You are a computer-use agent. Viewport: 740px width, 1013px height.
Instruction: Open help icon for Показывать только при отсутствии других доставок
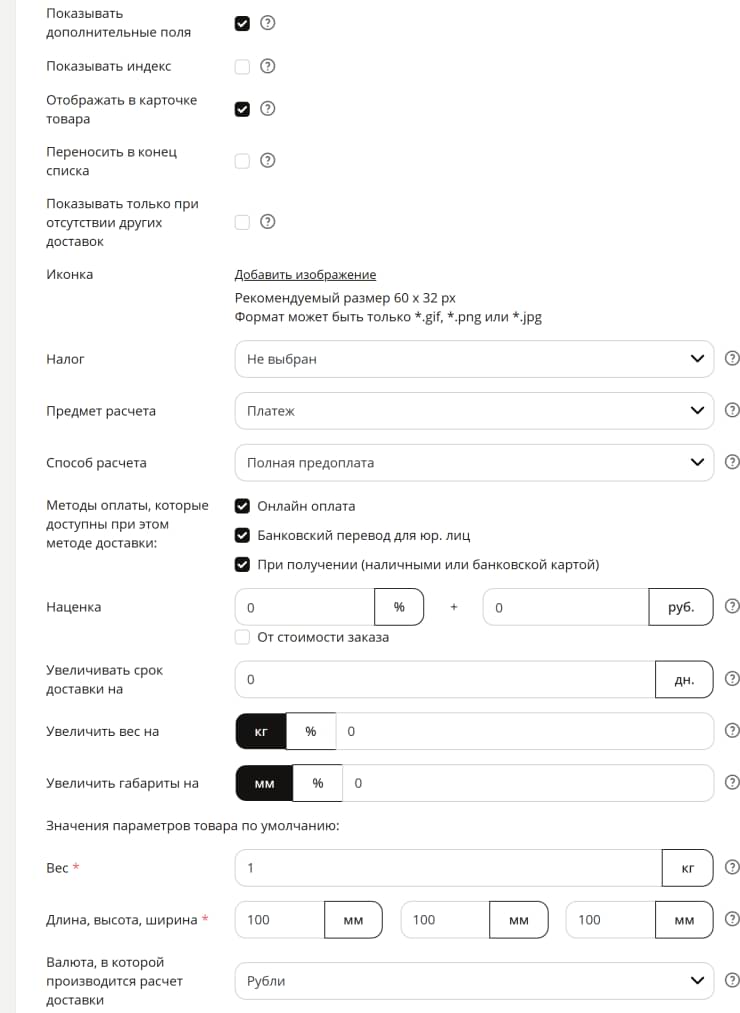(267, 222)
